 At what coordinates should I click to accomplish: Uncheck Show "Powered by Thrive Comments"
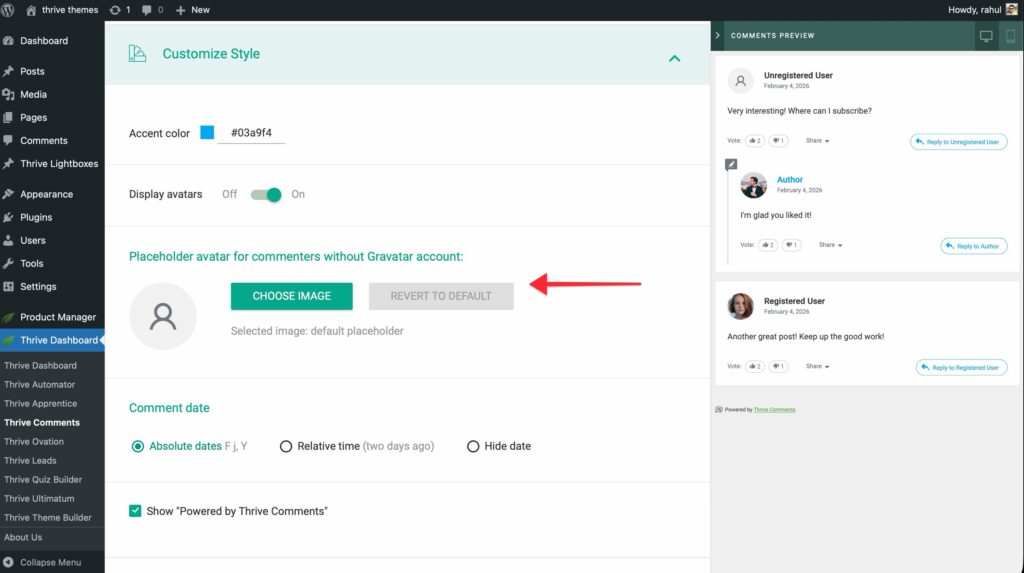(135, 511)
